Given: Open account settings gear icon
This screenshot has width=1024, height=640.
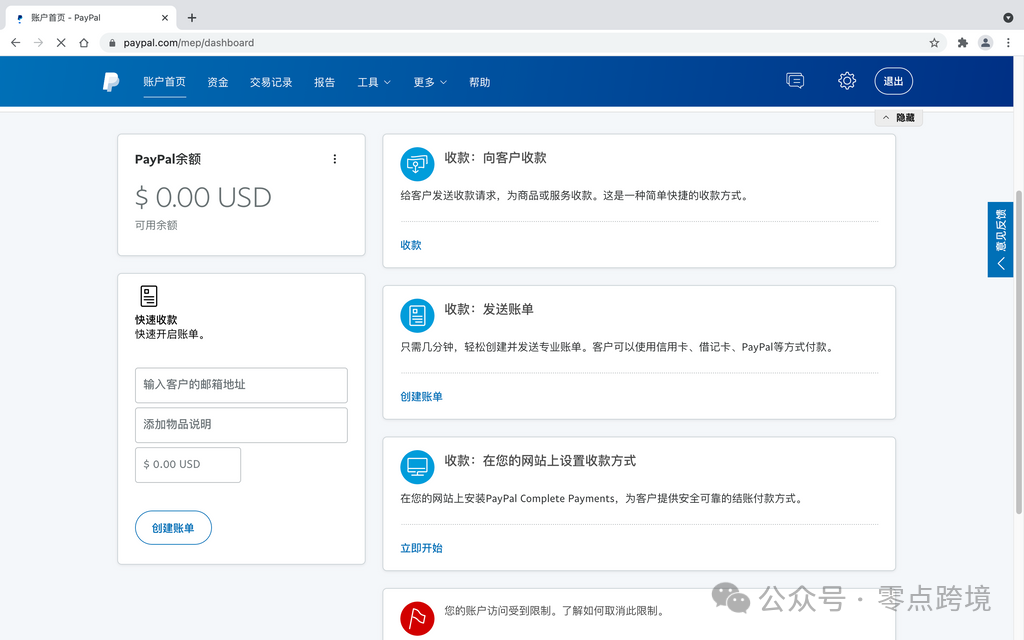Looking at the screenshot, I should (x=847, y=81).
